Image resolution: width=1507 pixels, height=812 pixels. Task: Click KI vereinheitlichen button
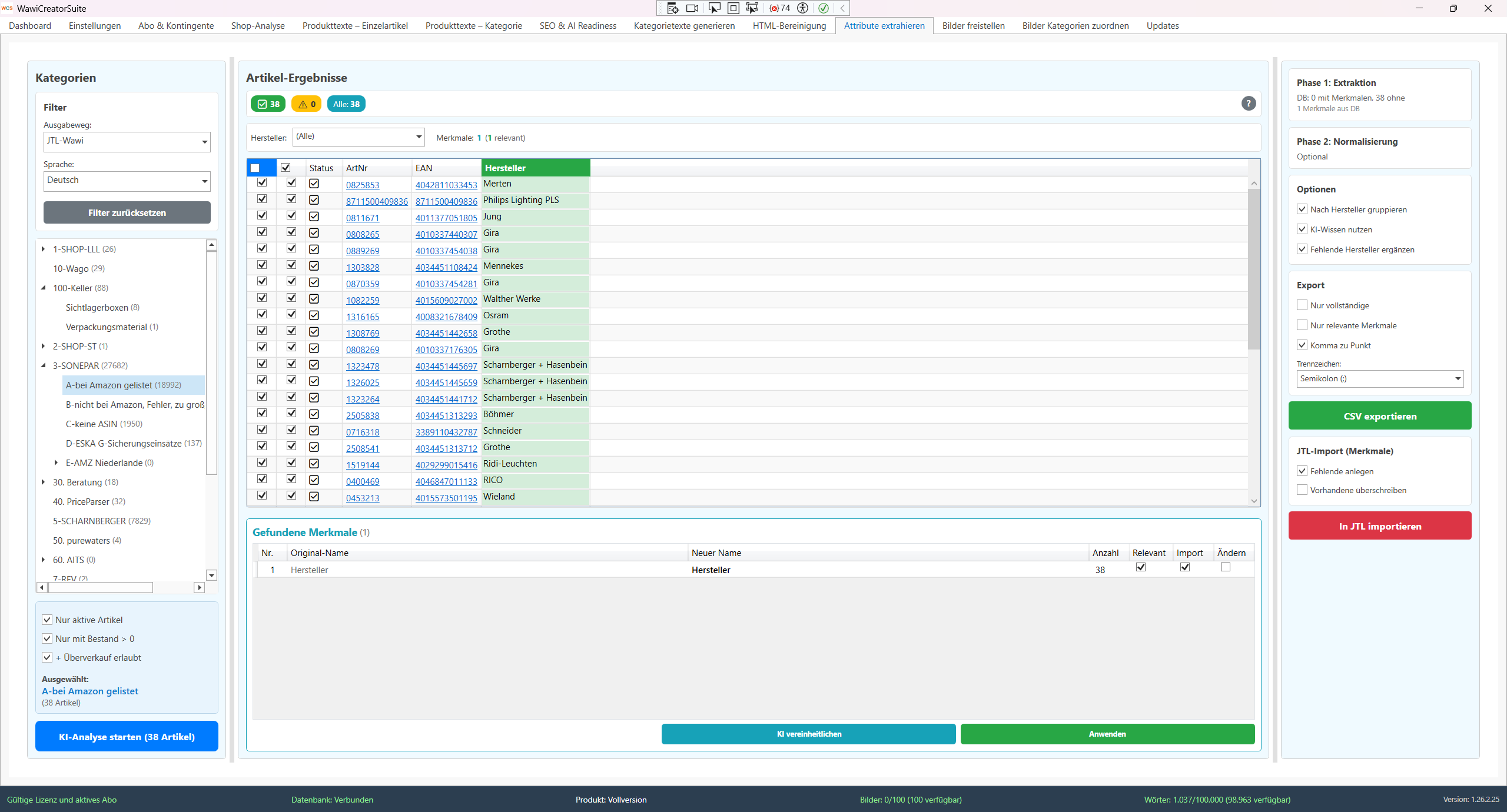[809, 734]
